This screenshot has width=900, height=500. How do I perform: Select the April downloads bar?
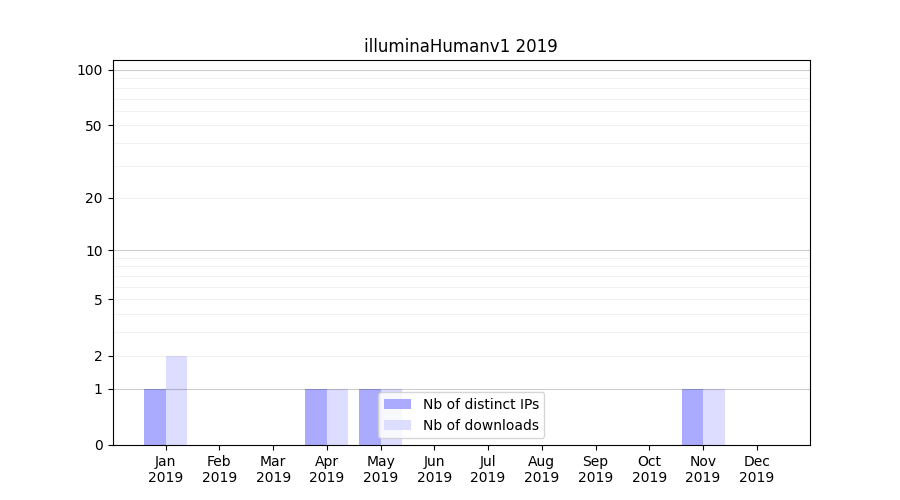coord(337,417)
